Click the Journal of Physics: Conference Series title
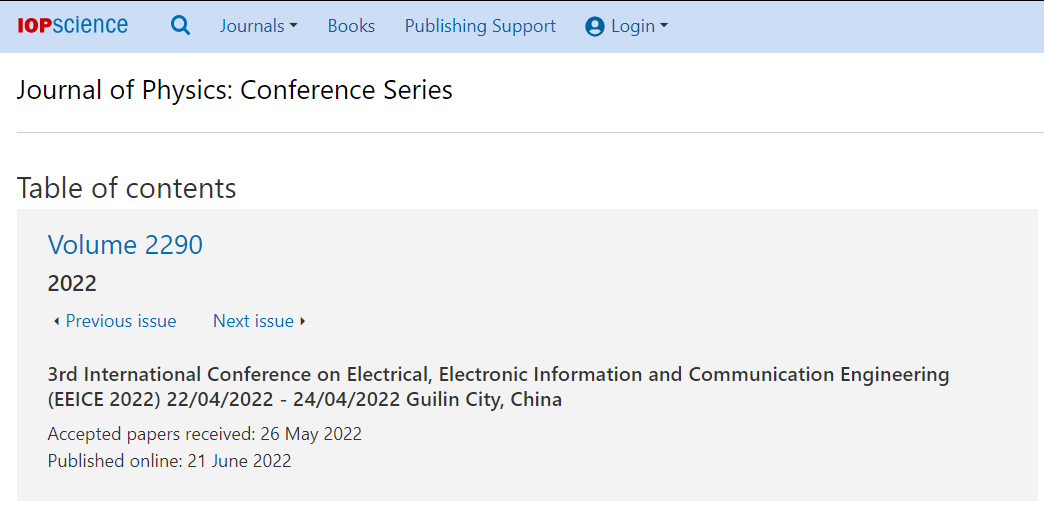Screen dimensions: 1044x507 (x=234, y=89)
